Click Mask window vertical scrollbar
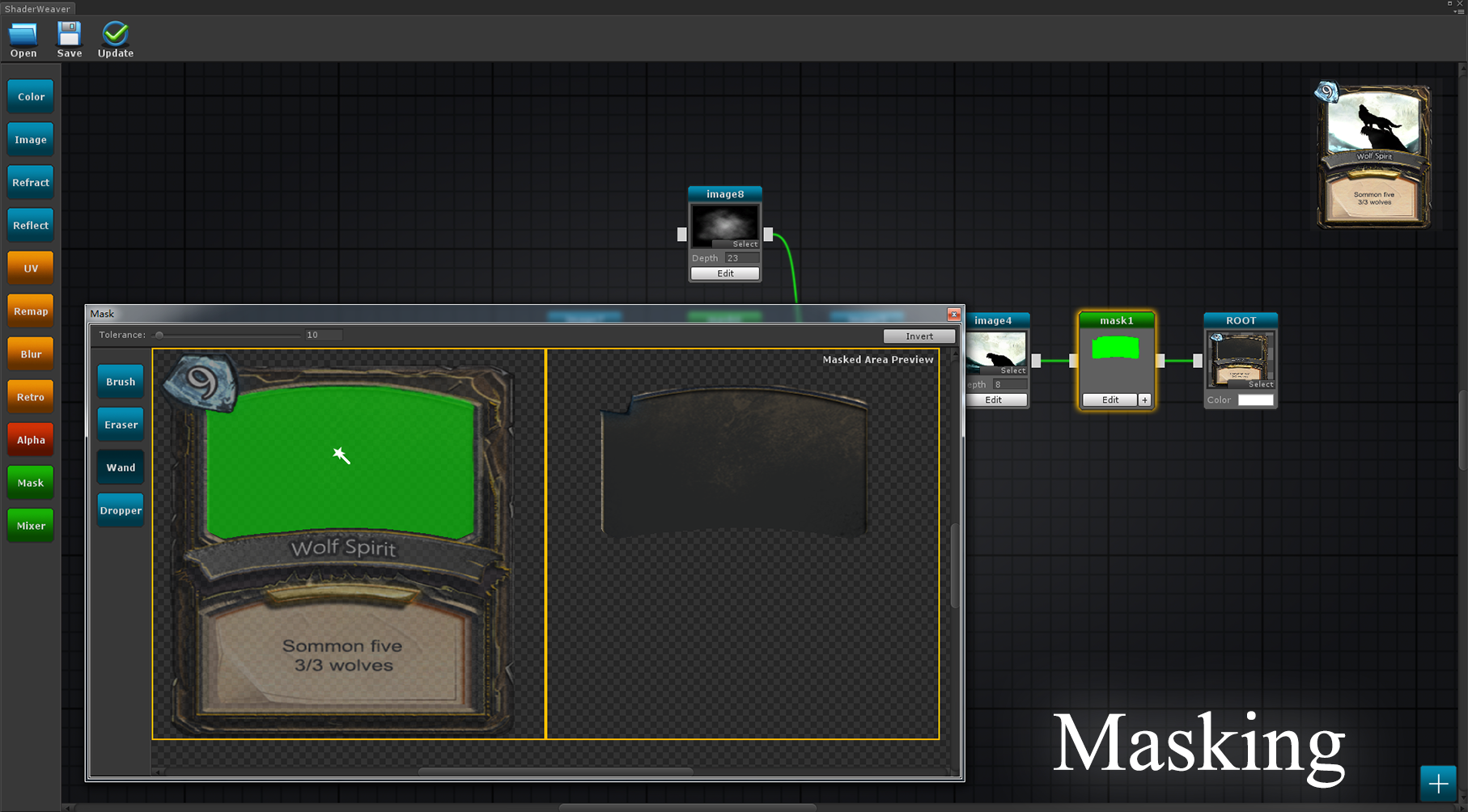 click(954, 566)
